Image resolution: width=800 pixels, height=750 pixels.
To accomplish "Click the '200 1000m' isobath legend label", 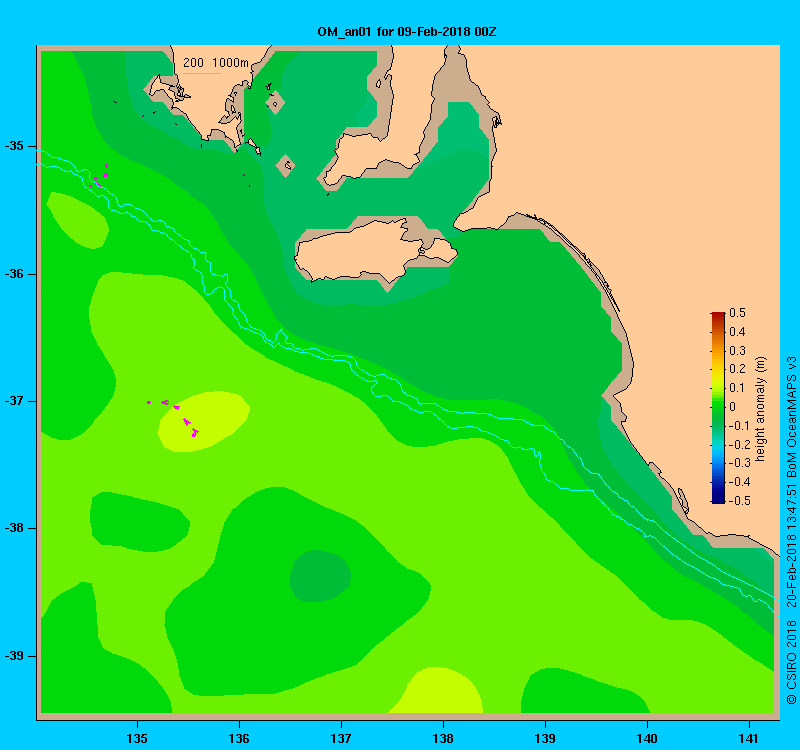I will click(216, 63).
